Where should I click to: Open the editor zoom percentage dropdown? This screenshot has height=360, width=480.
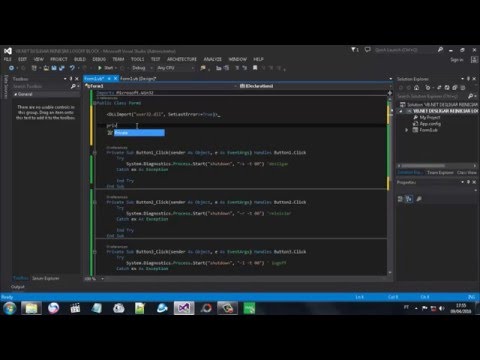point(102,279)
